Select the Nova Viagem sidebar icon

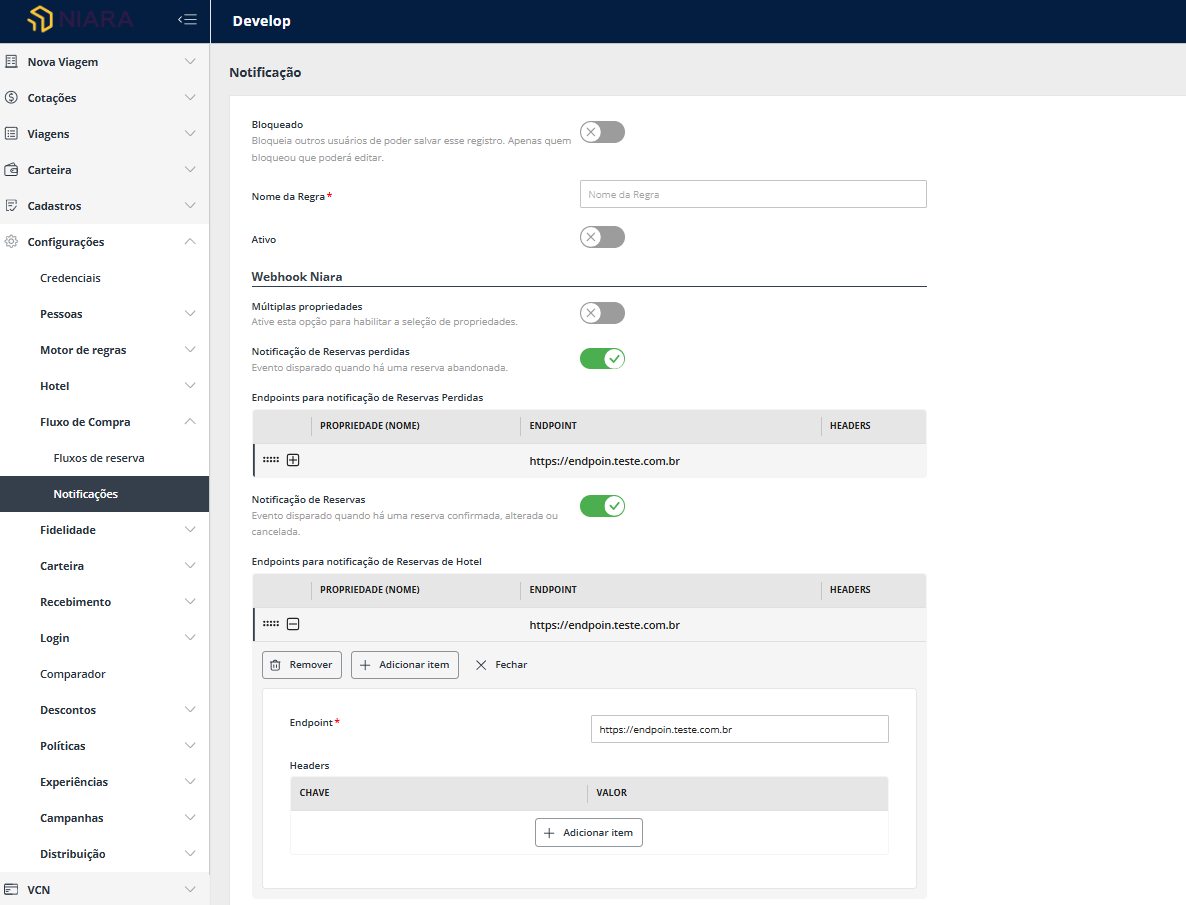pyautogui.click(x=11, y=61)
